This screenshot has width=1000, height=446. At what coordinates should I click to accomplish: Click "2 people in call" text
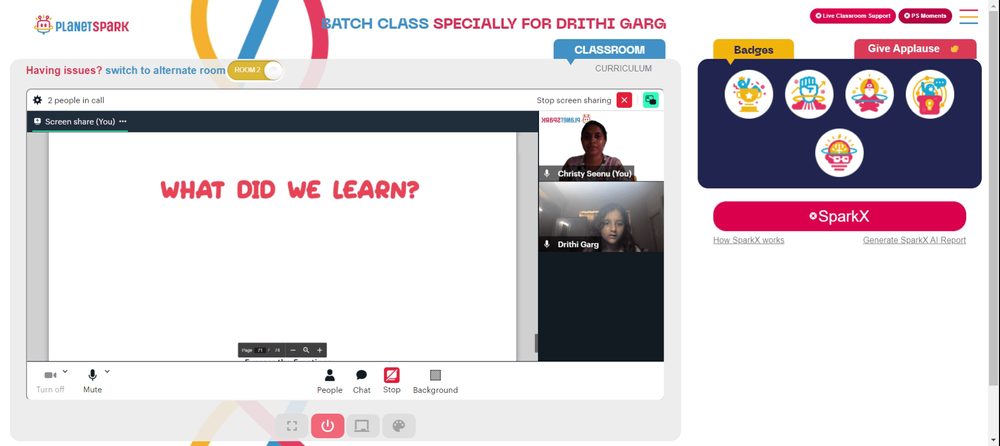tap(76, 100)
